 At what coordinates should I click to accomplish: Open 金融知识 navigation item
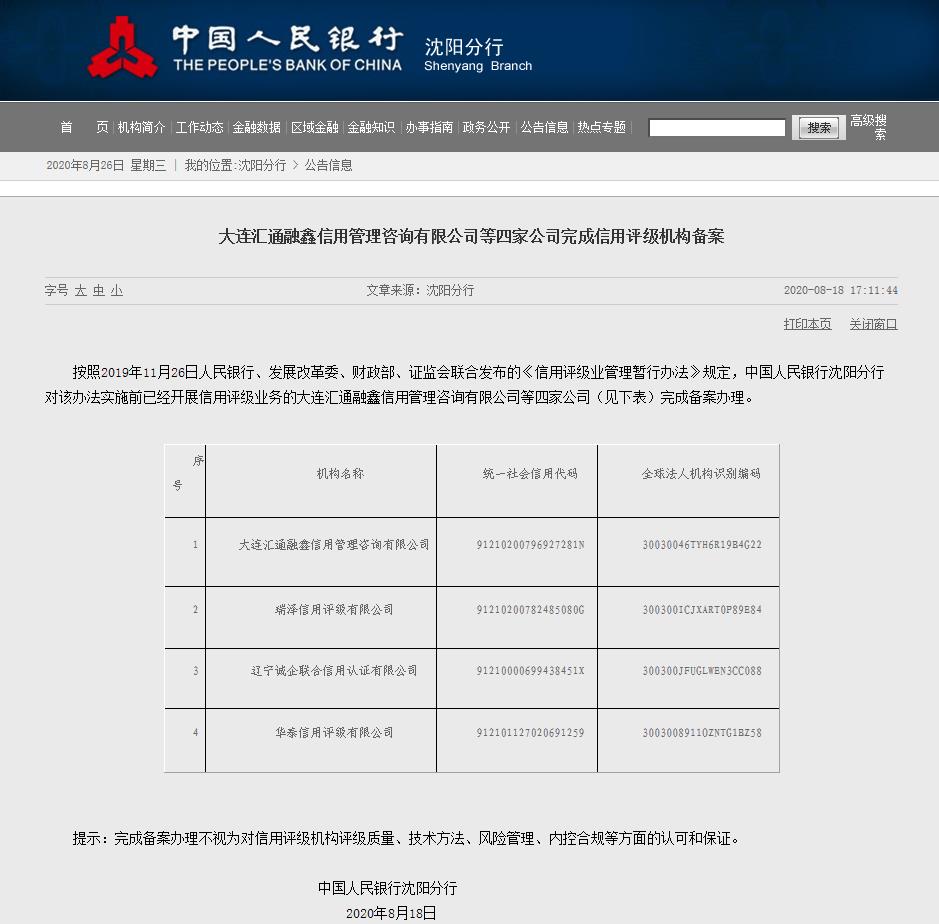(x=371, y=128)
